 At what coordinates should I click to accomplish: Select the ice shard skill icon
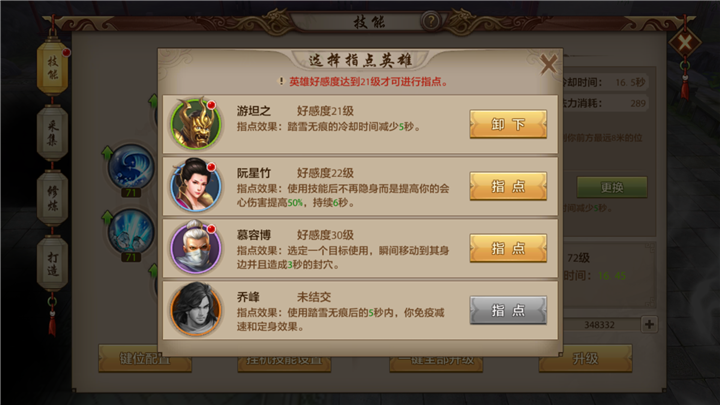(131, 231)
